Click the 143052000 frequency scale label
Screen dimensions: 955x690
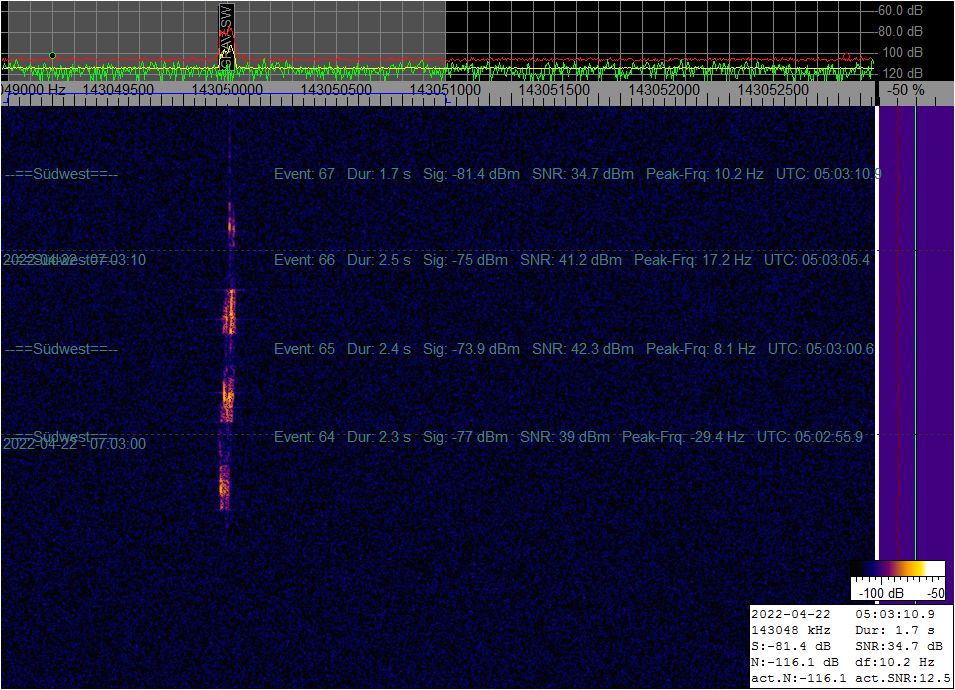click(x=664, y=90)
